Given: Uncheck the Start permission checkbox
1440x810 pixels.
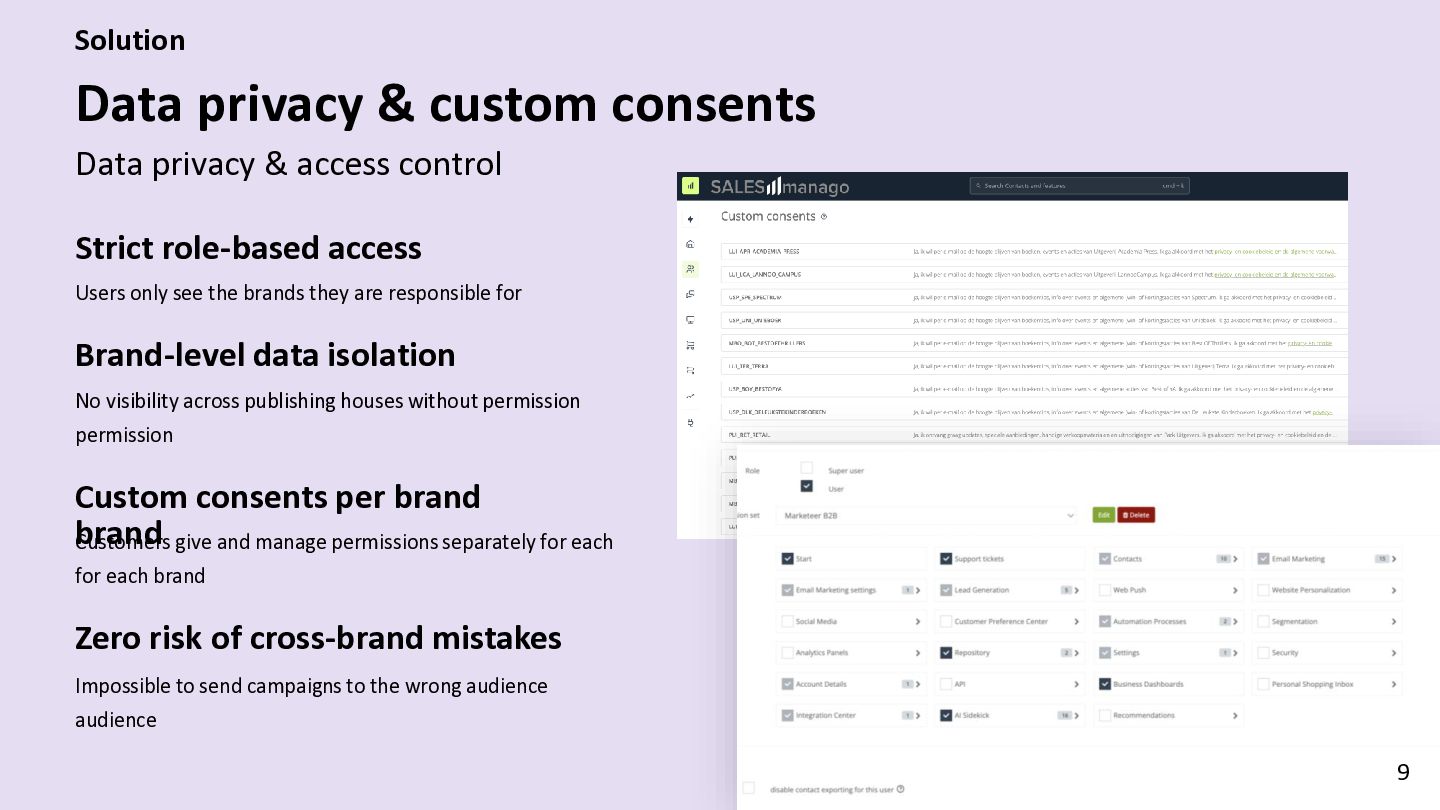Looking at the screenshot, I should coord(788,559).
